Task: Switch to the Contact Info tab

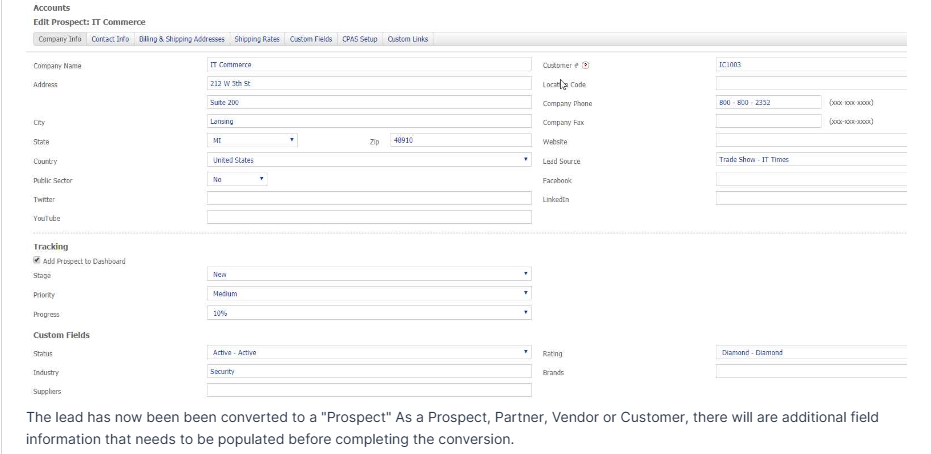Action: 110,39
